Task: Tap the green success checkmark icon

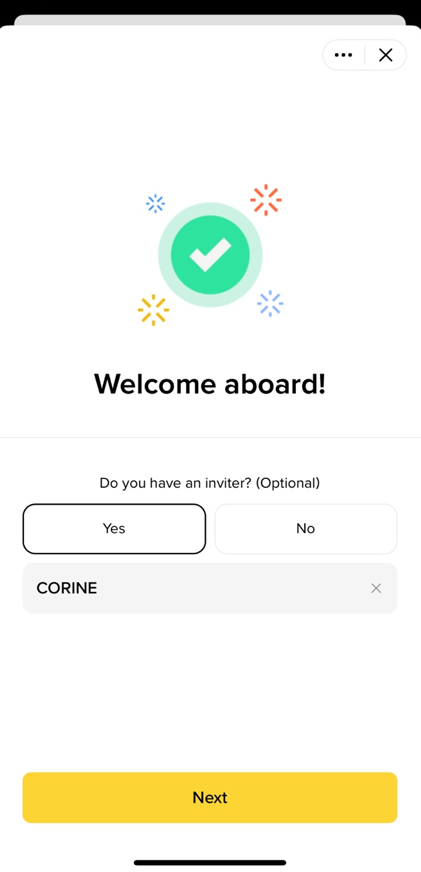Action: (210, 254)
